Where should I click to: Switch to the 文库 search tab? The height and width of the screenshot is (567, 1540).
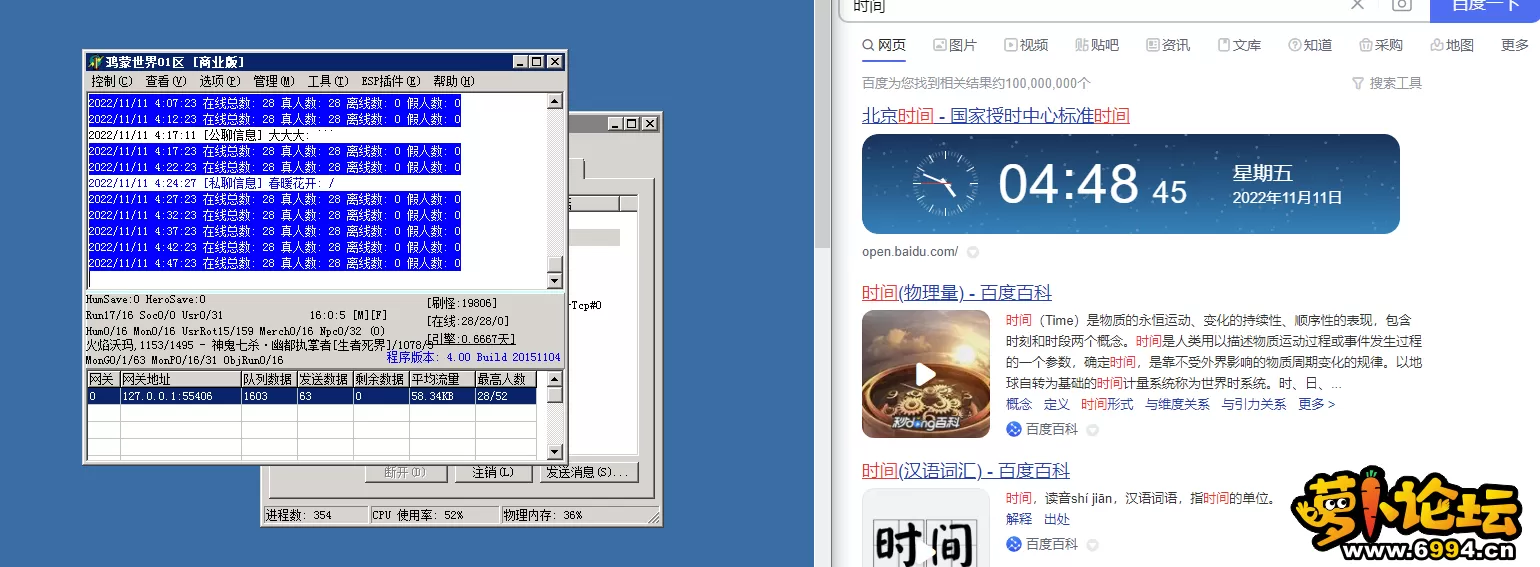[1239, 45]
